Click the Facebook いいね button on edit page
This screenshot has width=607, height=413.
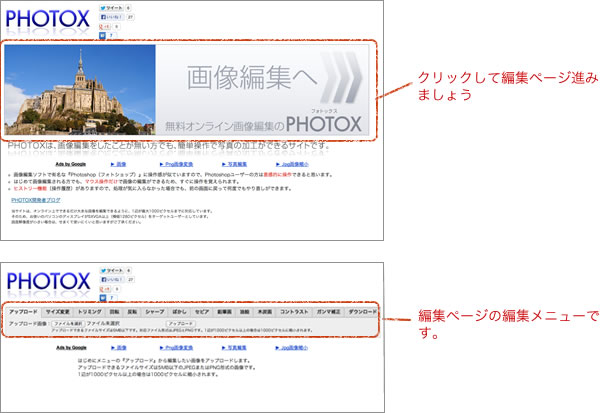tap(112, 279)
